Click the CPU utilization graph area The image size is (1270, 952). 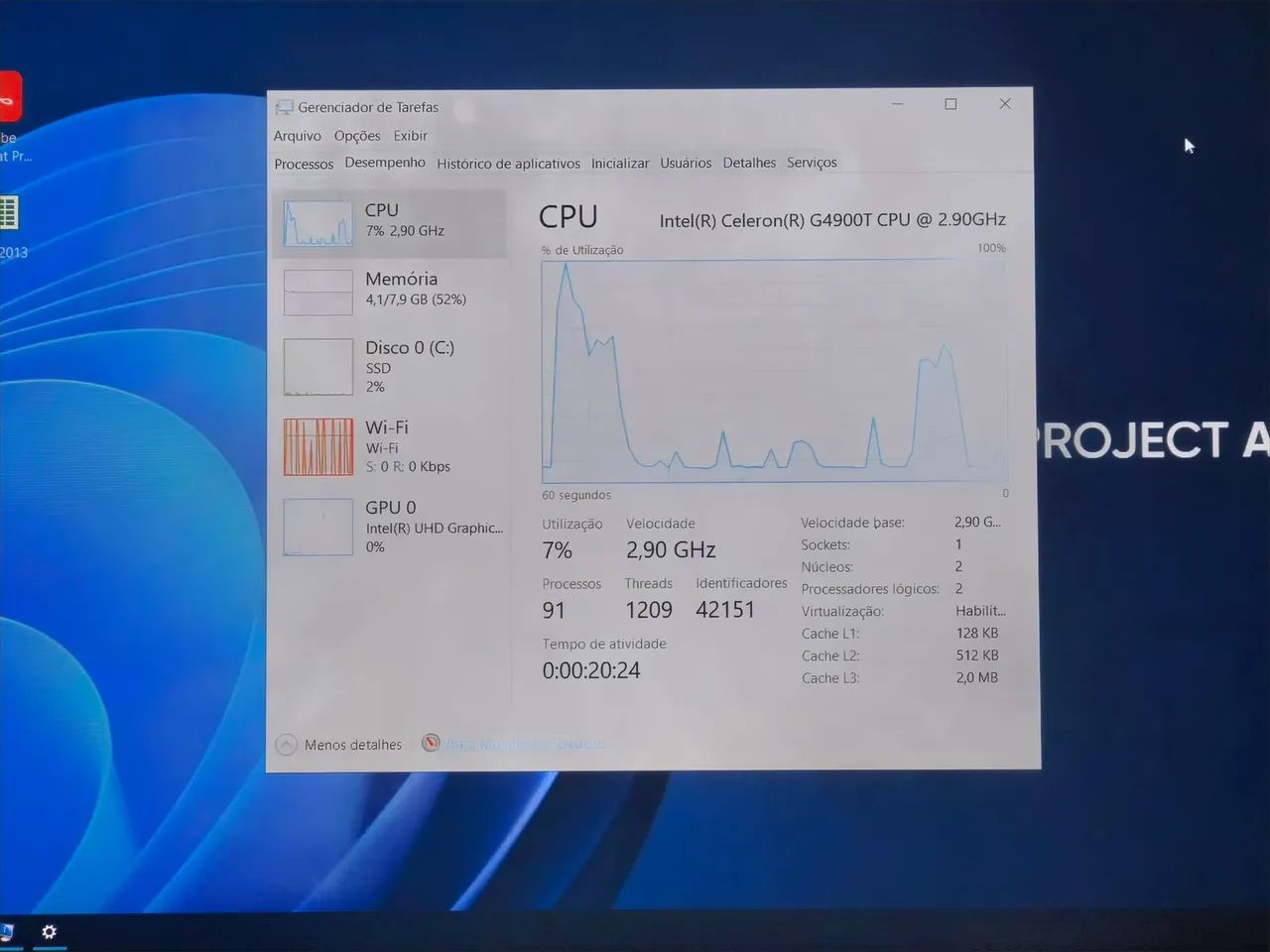[x=775, y=371]
